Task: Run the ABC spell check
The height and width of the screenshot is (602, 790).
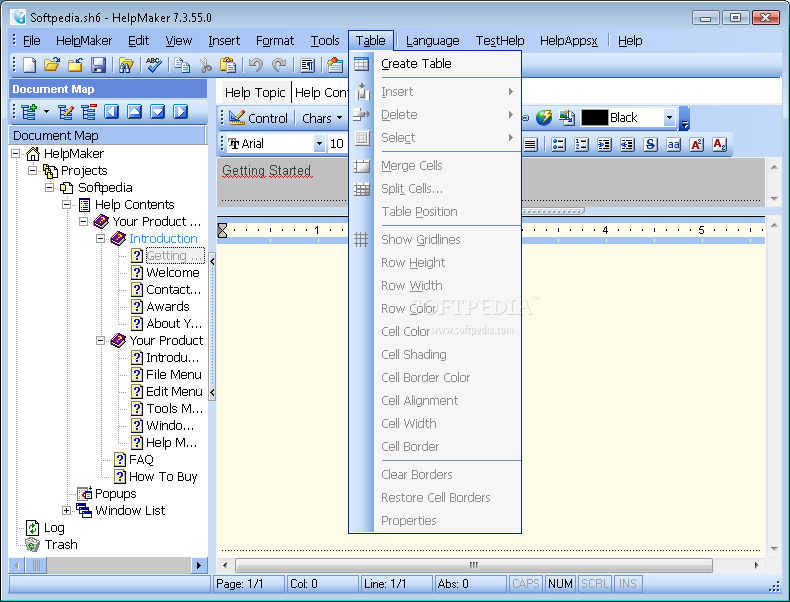Action: [x=154, y=64]
